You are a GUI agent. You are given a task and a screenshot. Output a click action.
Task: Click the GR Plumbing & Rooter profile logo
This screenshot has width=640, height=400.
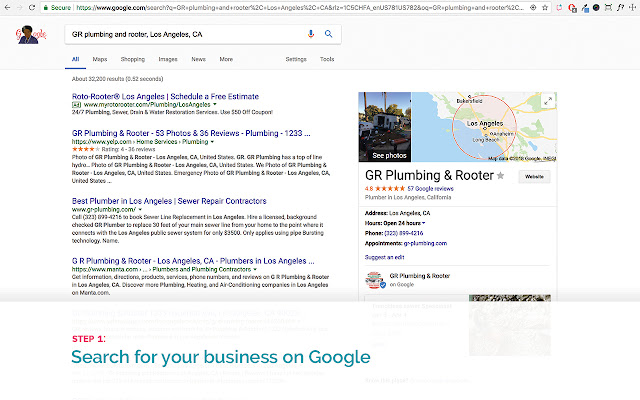[x=374, y=280]
